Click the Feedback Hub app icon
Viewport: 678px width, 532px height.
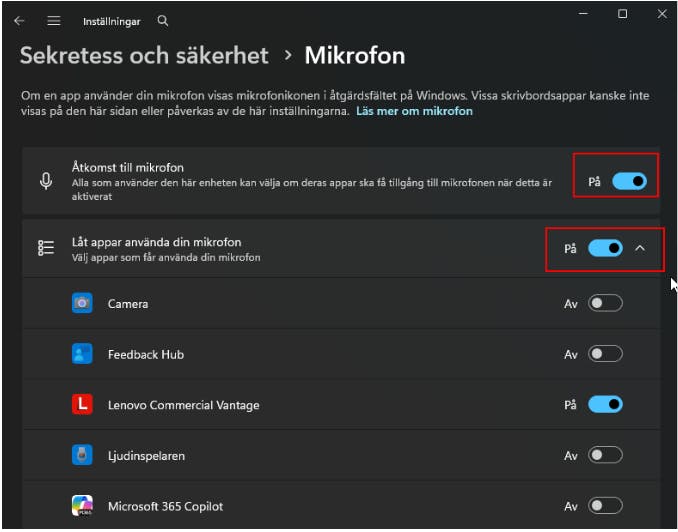pos(82,354)
